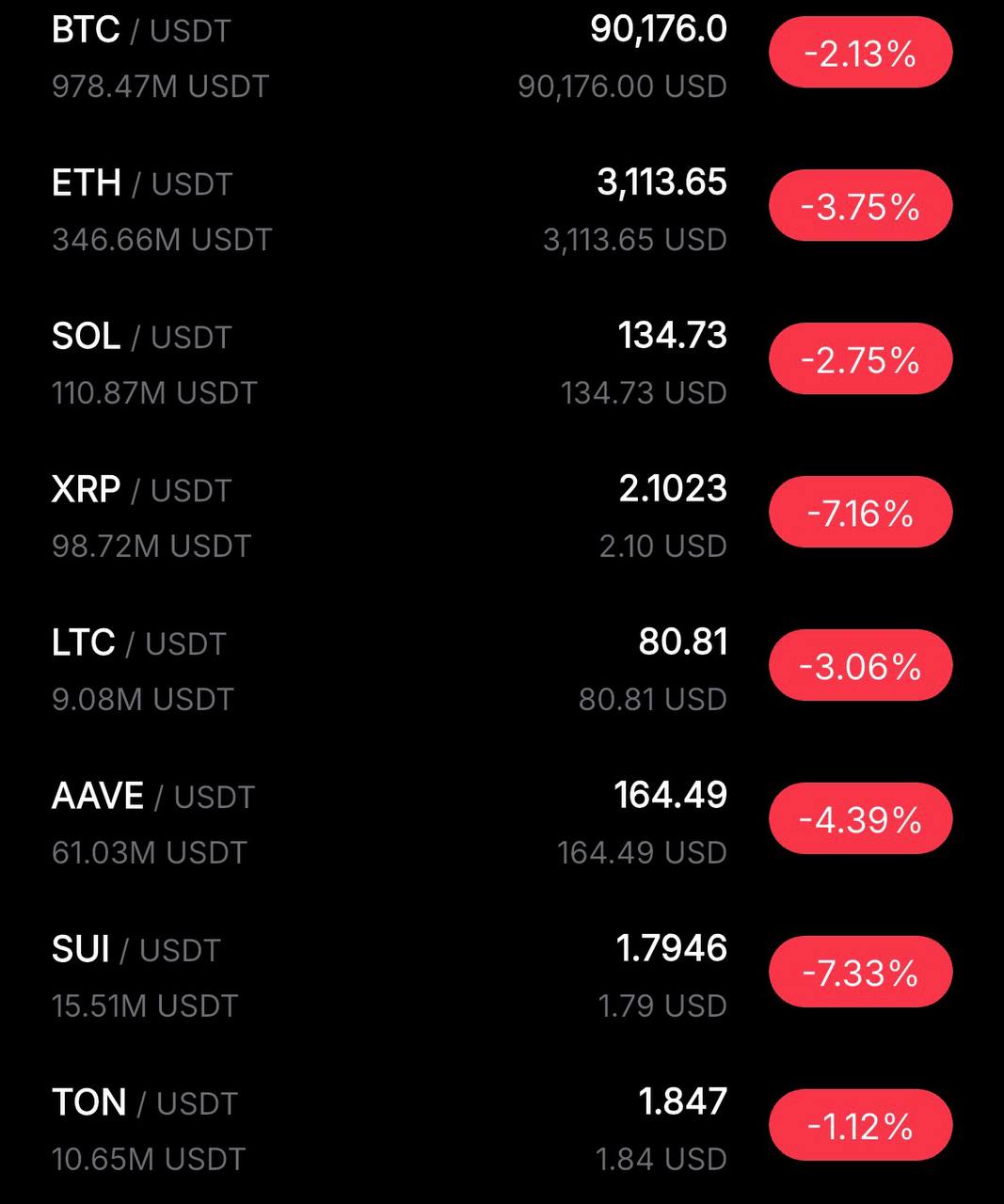Select the SUI / USDT pair label
The width and height of the screenshot is (1004, 1204).
(136, 950)
